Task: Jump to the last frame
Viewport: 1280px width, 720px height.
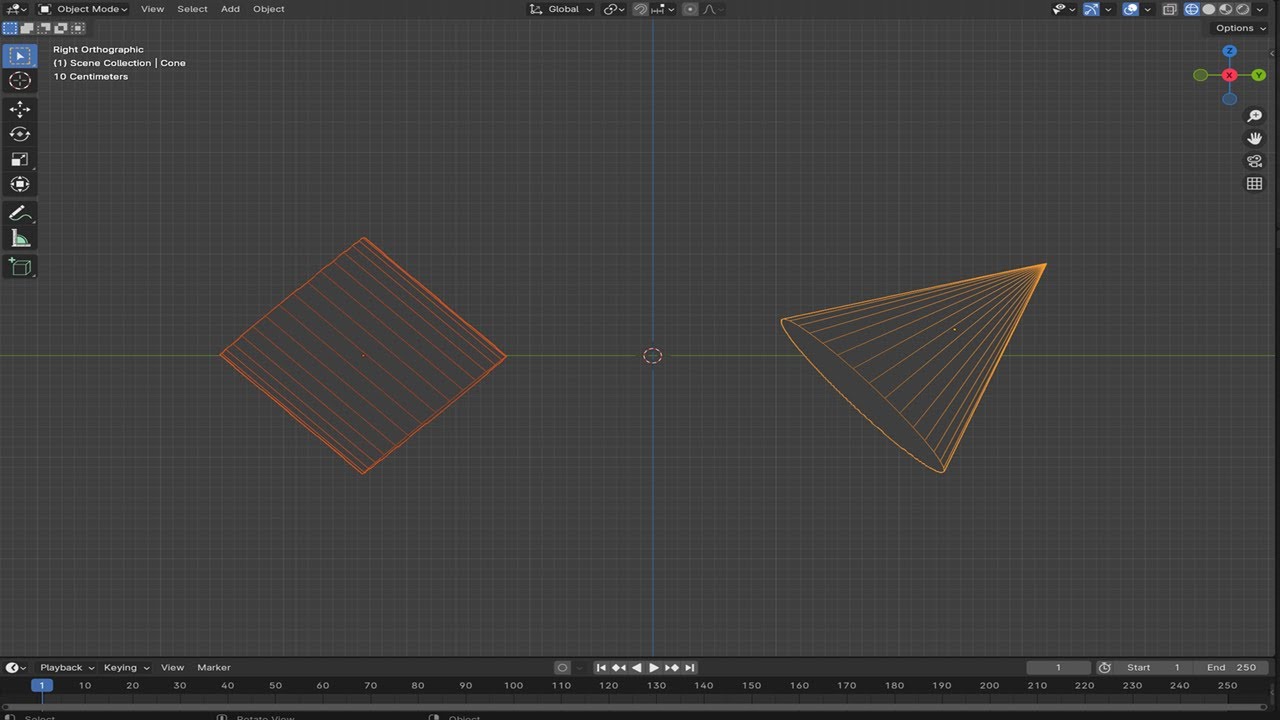Action: (x=689, y=667)
